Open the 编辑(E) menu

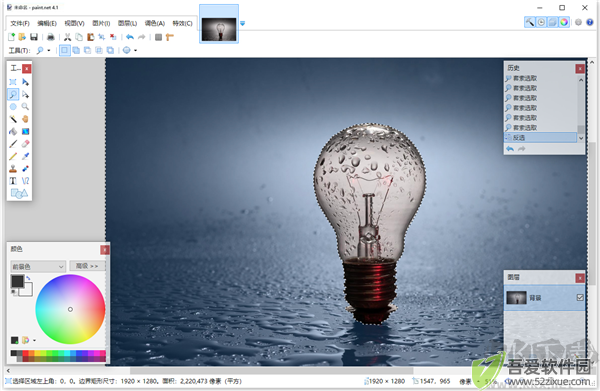47,23
